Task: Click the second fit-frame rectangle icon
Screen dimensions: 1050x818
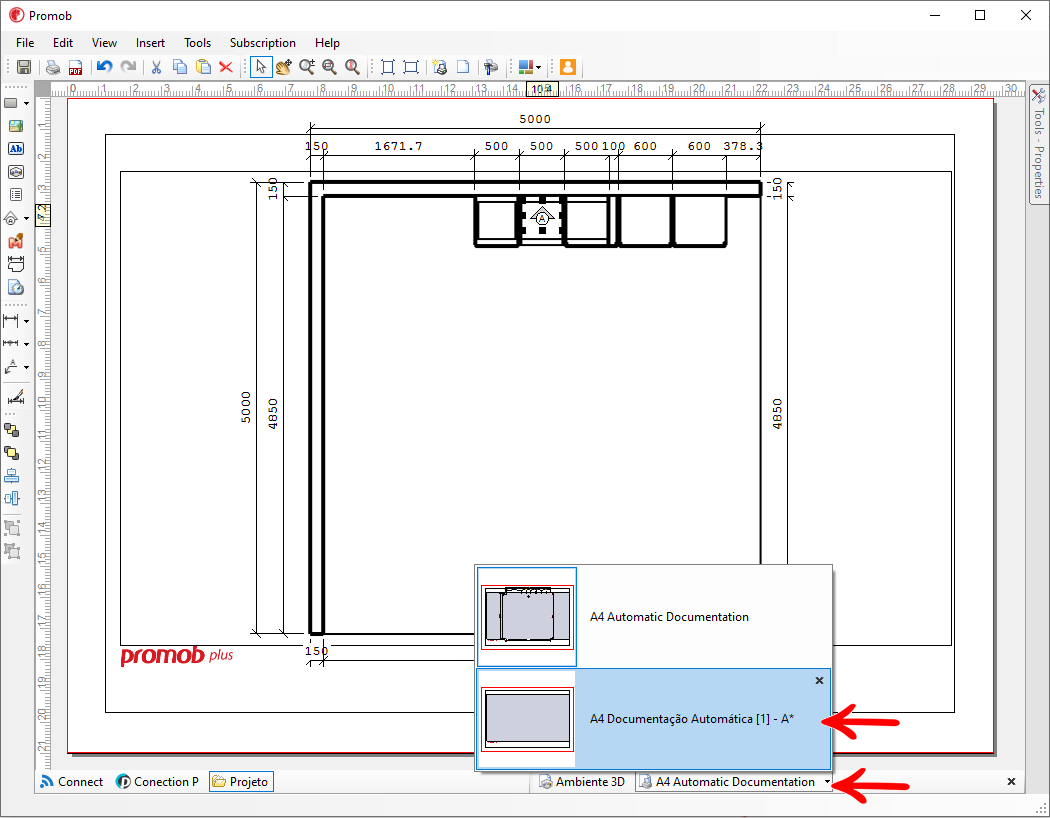Action: [410, 67]
